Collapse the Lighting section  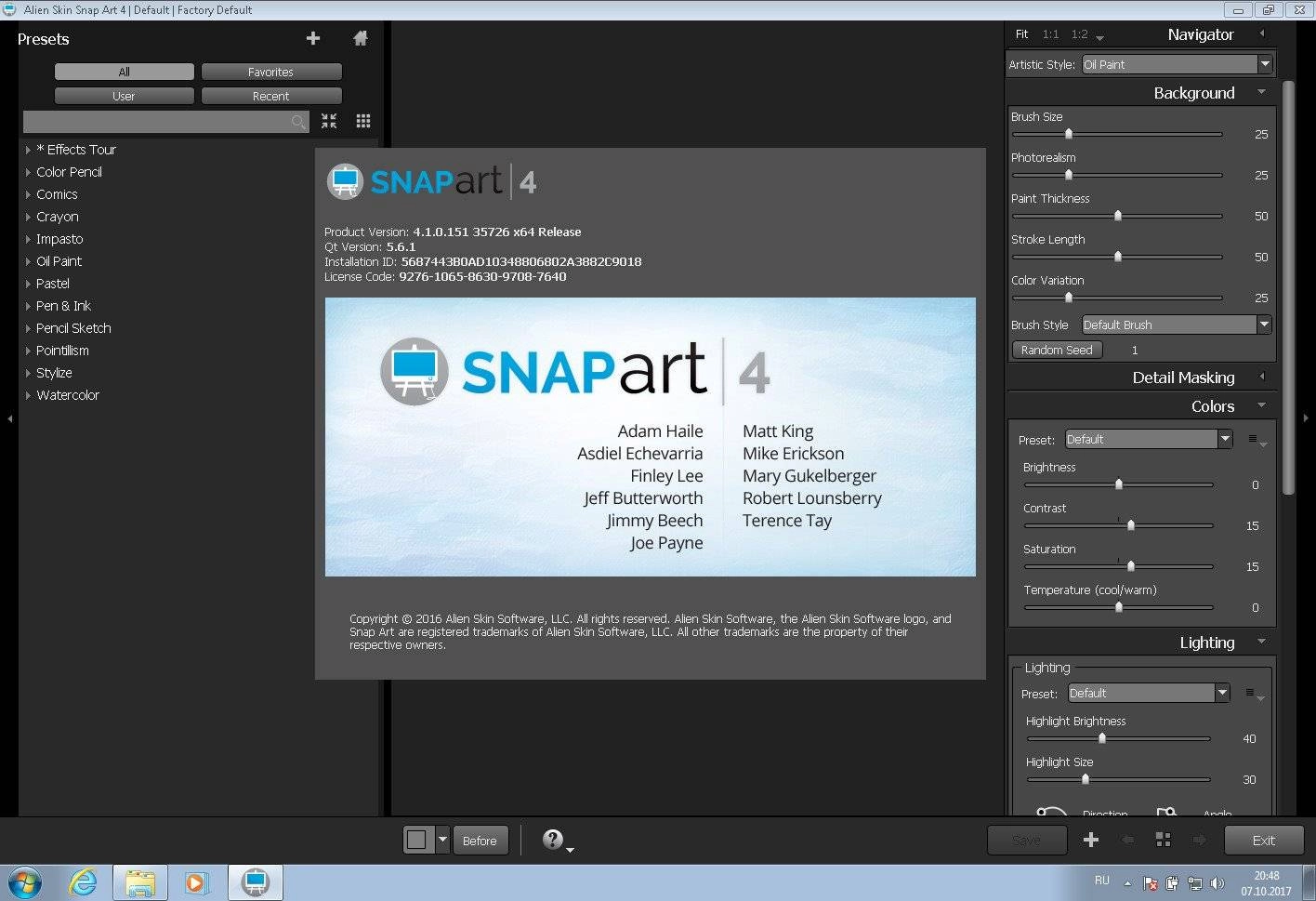pyautogui.click(x=1261, y=642)
